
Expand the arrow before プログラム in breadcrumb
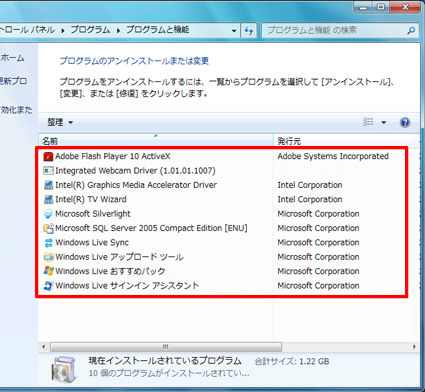click(x=63, y=30)
